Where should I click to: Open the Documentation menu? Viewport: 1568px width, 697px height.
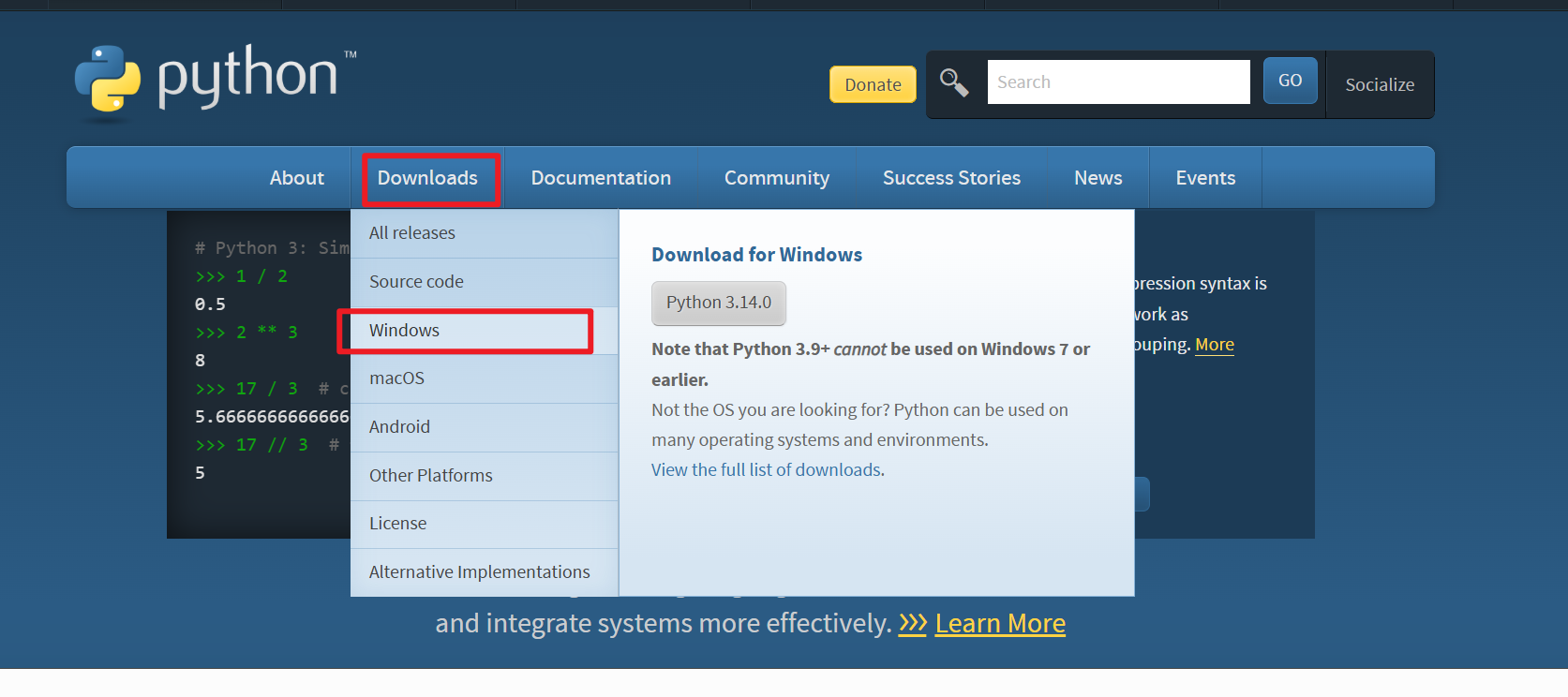(601, 178)
